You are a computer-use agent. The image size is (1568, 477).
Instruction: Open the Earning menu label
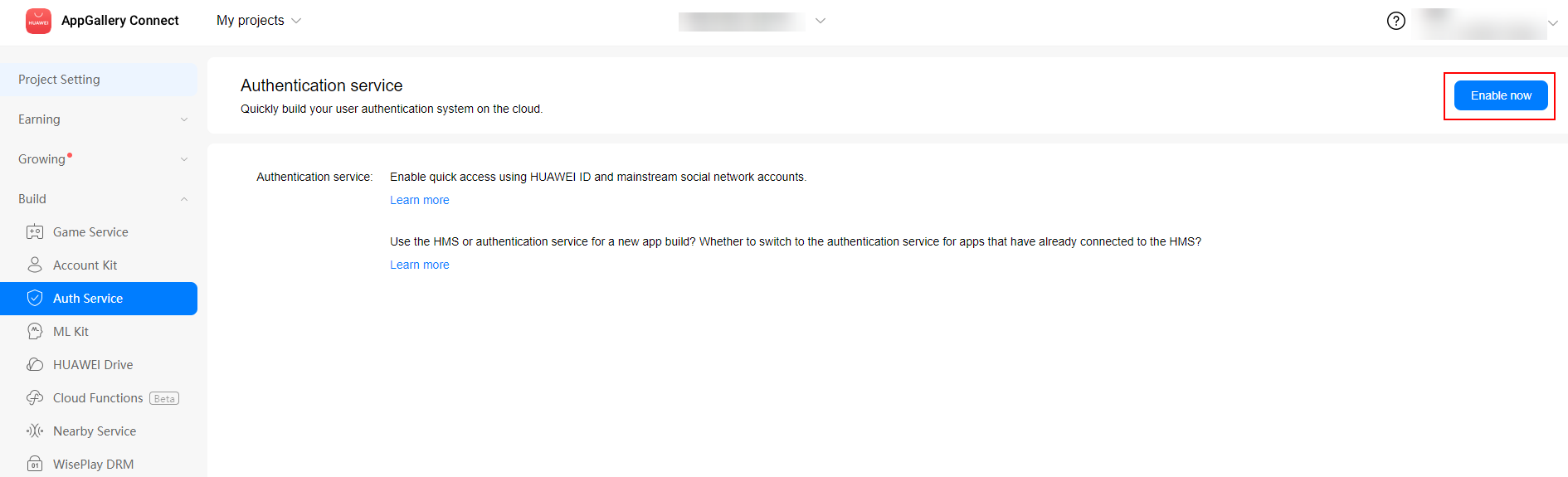[x=39, y=119]
